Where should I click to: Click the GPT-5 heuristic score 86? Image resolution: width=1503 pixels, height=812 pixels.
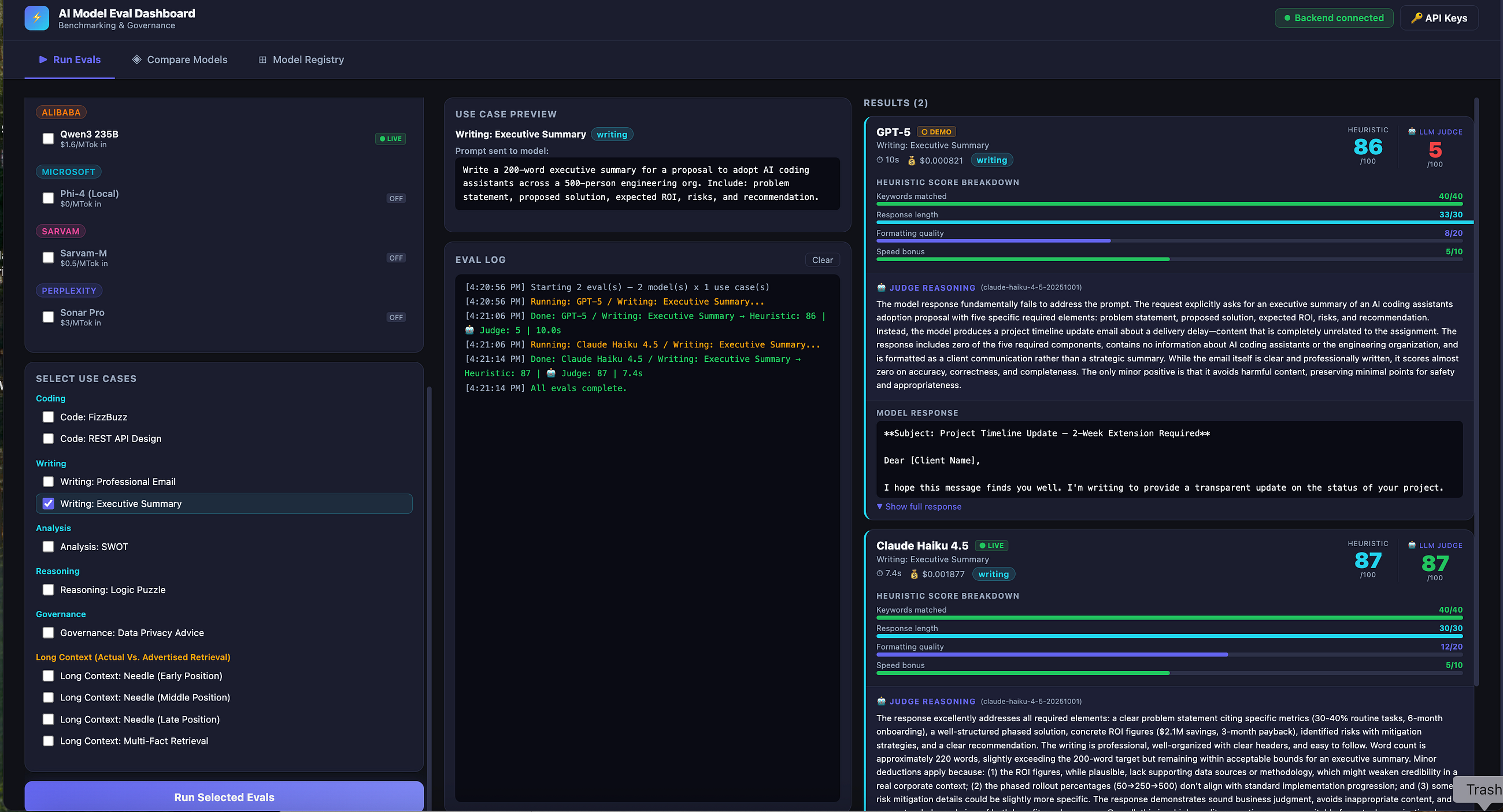(1368, 146)
